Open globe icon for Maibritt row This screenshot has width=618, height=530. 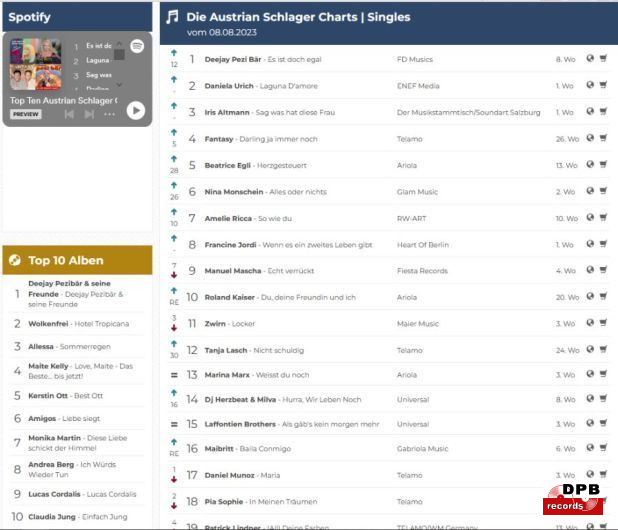(x=590, y=448)
